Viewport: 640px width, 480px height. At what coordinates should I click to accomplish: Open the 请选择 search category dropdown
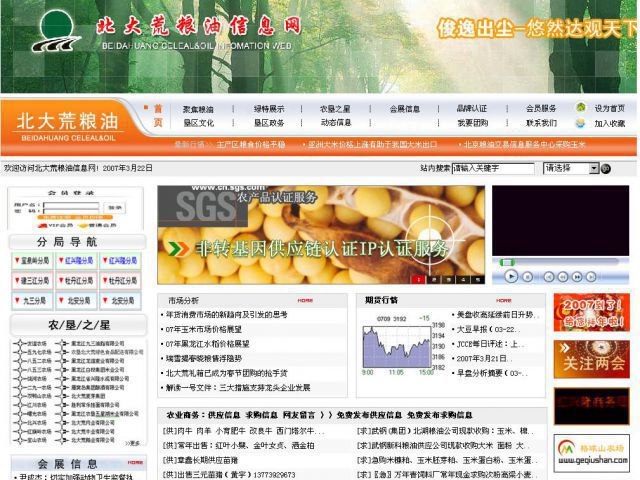tap(571, 169)
